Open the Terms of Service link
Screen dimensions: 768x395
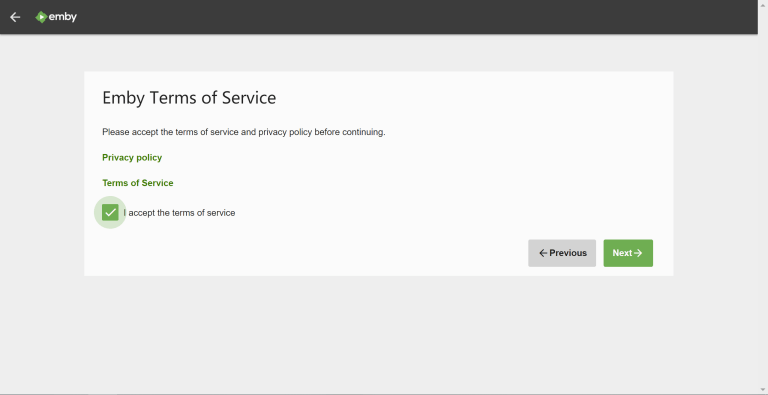click(x=138, y=183)
